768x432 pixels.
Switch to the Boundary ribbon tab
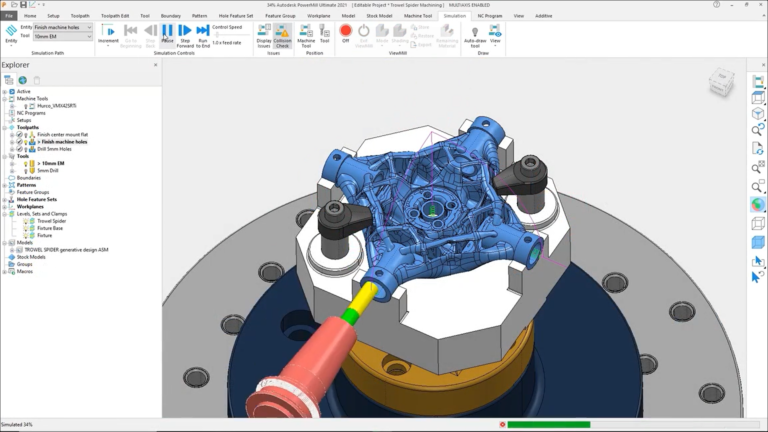coord(170,16)
